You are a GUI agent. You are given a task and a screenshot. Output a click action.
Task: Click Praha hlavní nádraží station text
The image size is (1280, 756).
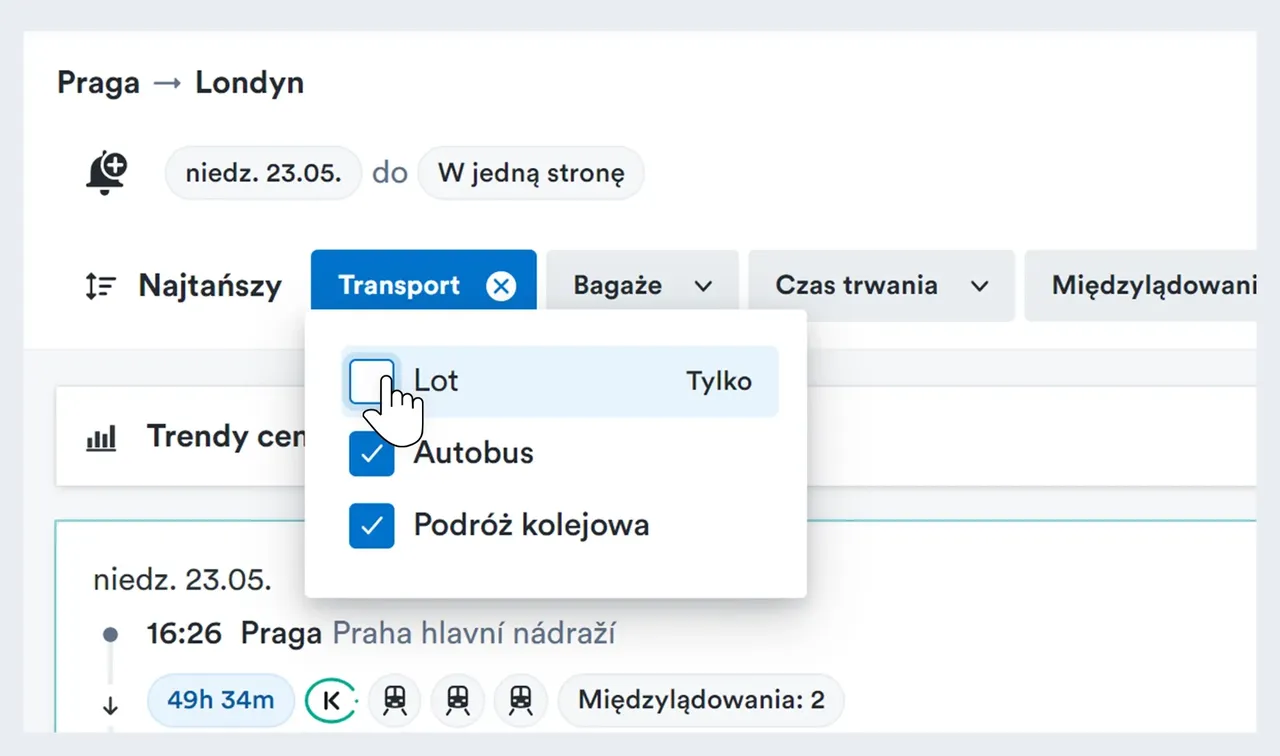pyautogui.click(x=474, y=633)
